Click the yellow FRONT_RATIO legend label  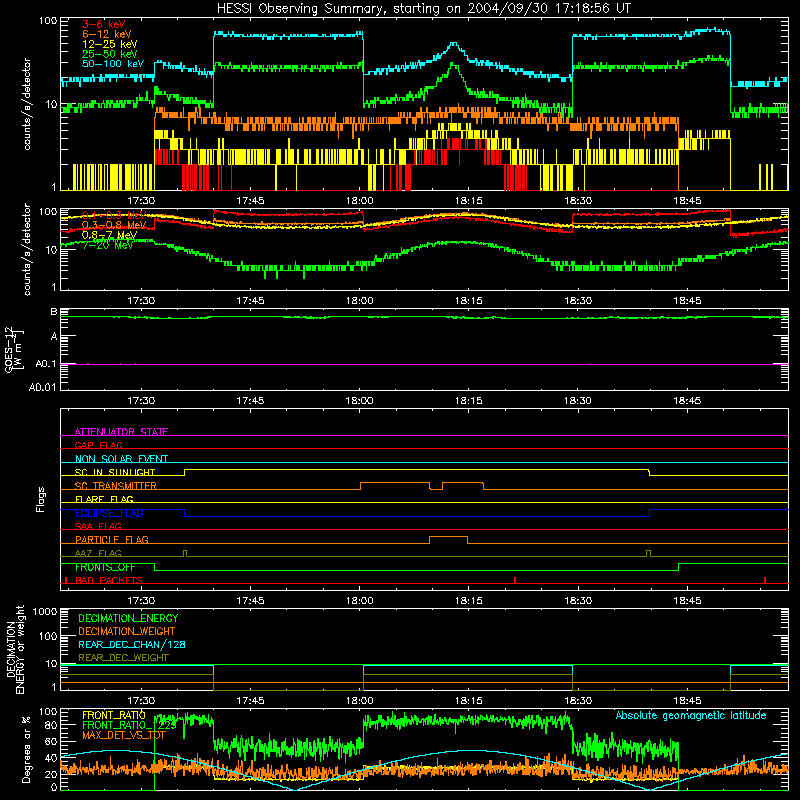[x=114, y=715]
